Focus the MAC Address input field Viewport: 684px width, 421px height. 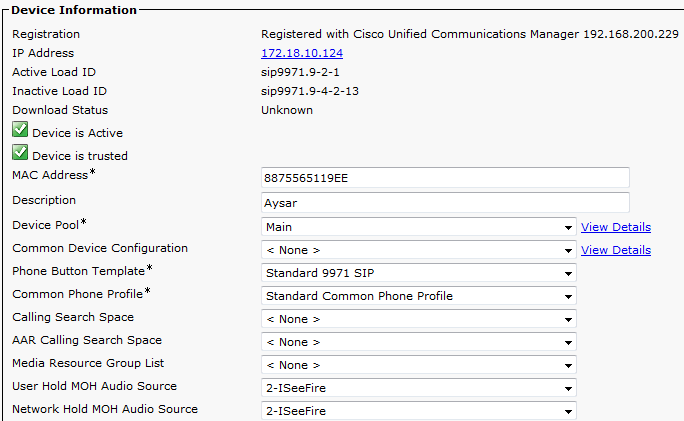(x=445, y=178)
